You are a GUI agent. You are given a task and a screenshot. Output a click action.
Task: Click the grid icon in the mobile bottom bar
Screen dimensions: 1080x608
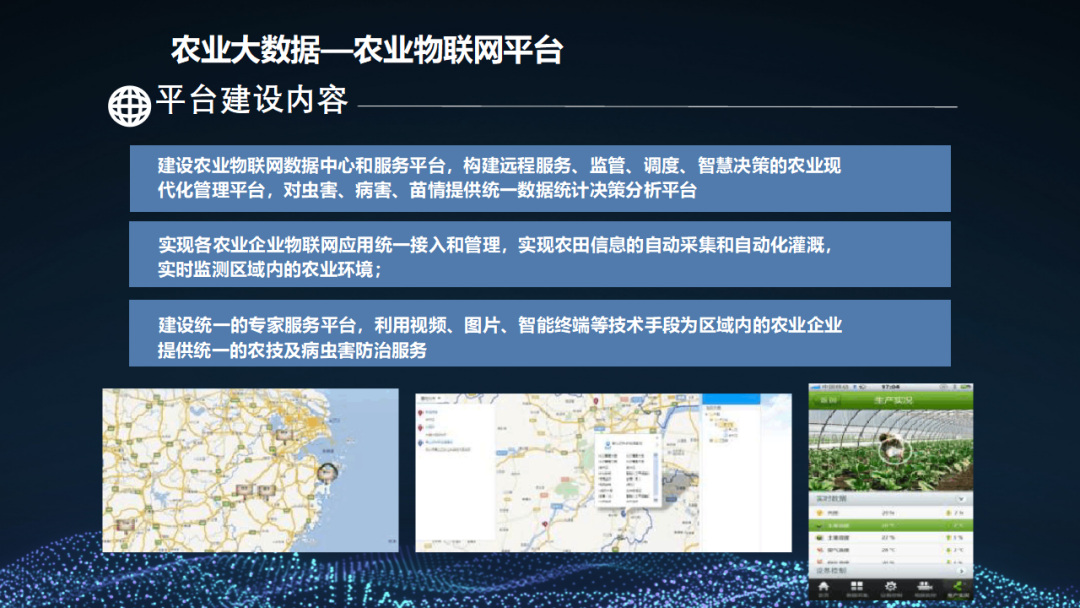coord(855,585)
